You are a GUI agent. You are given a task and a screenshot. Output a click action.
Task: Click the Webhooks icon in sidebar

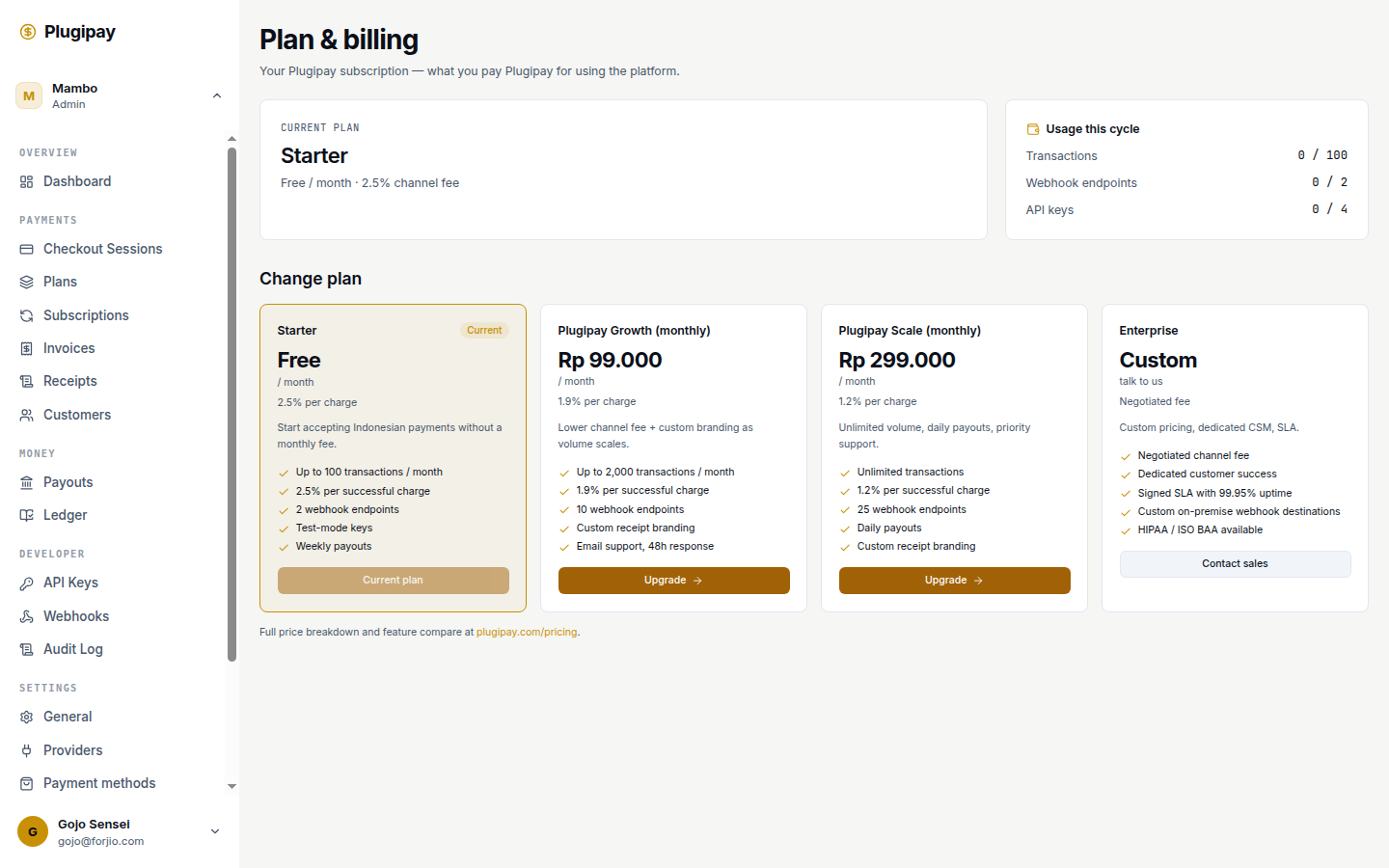(26, 616)
